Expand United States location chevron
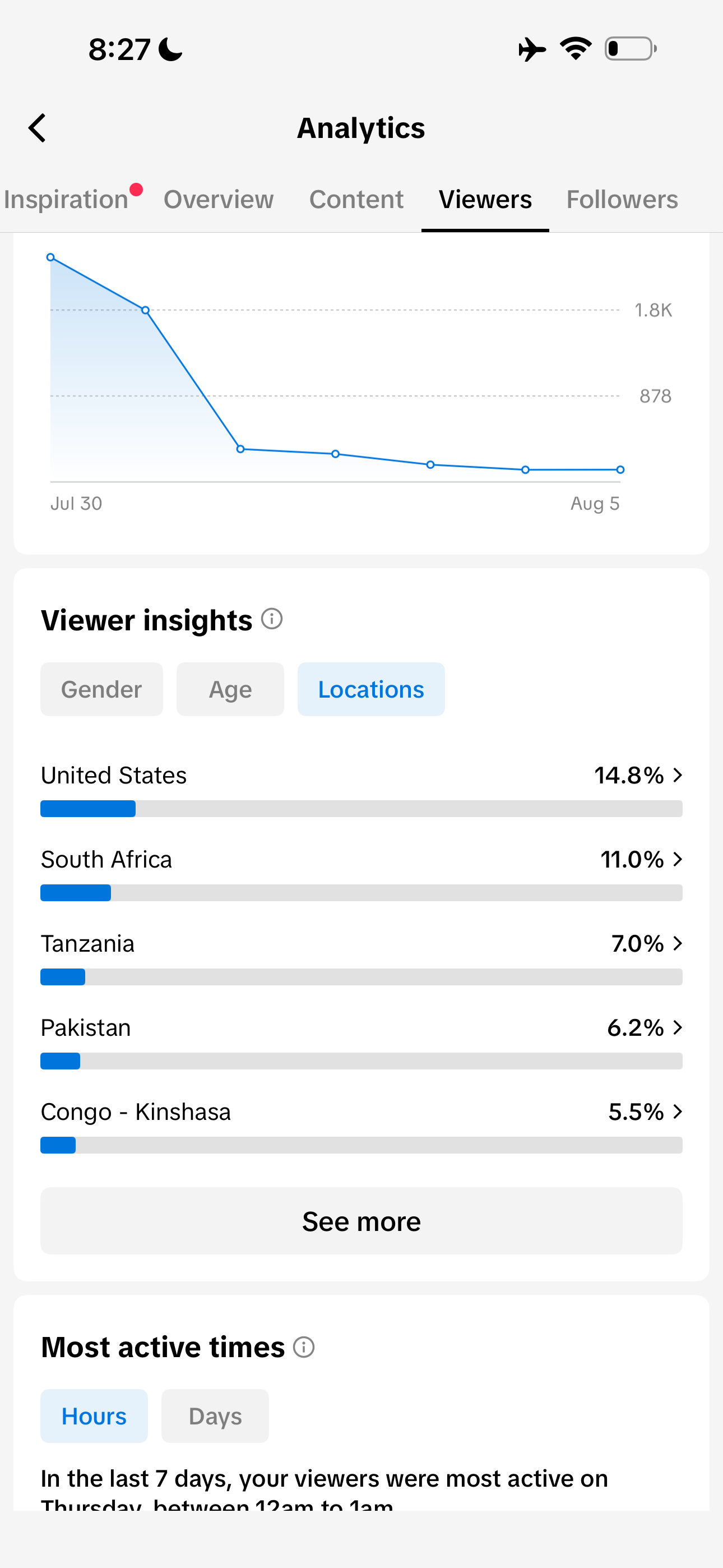 (x=678, y=775)
